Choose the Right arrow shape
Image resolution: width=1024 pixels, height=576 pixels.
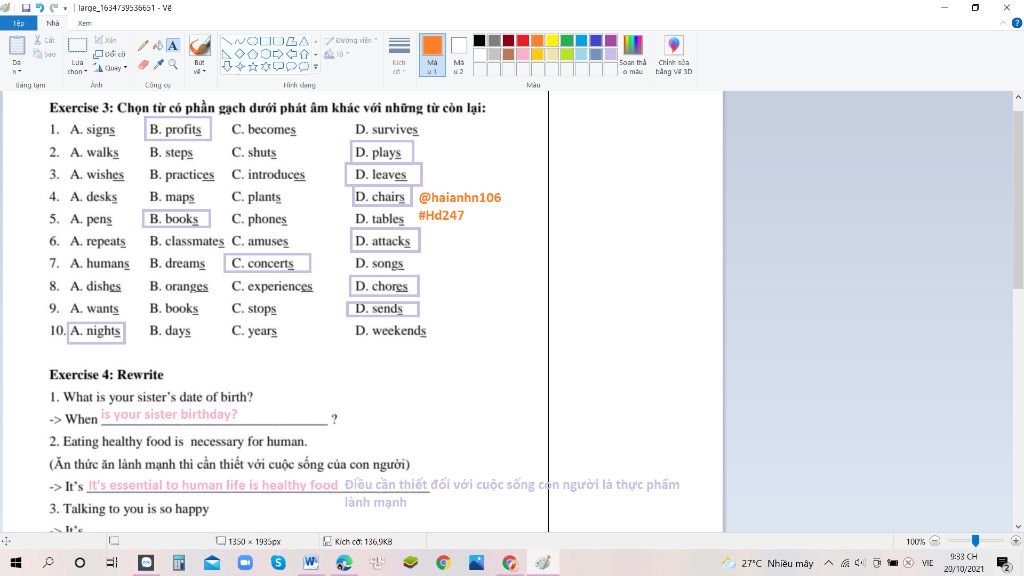point(278,54)
